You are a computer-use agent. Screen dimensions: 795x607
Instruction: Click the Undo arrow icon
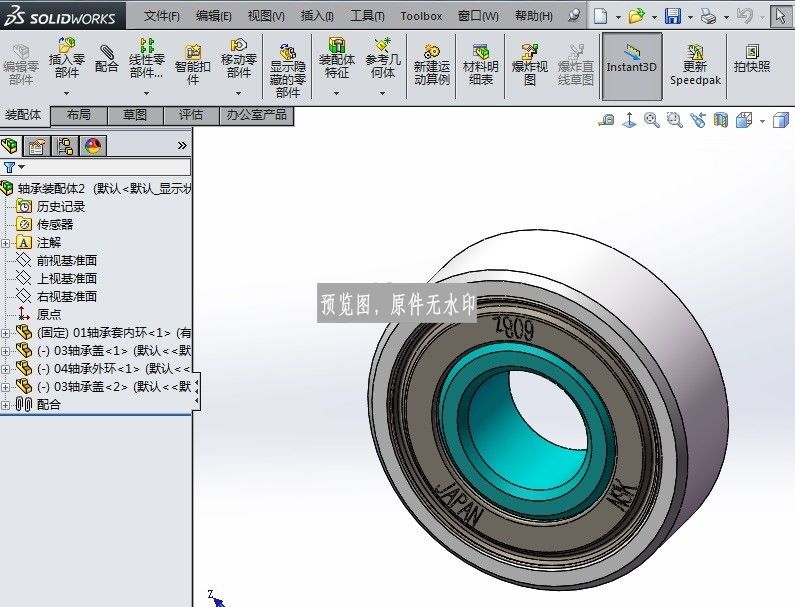click(744, 16)
